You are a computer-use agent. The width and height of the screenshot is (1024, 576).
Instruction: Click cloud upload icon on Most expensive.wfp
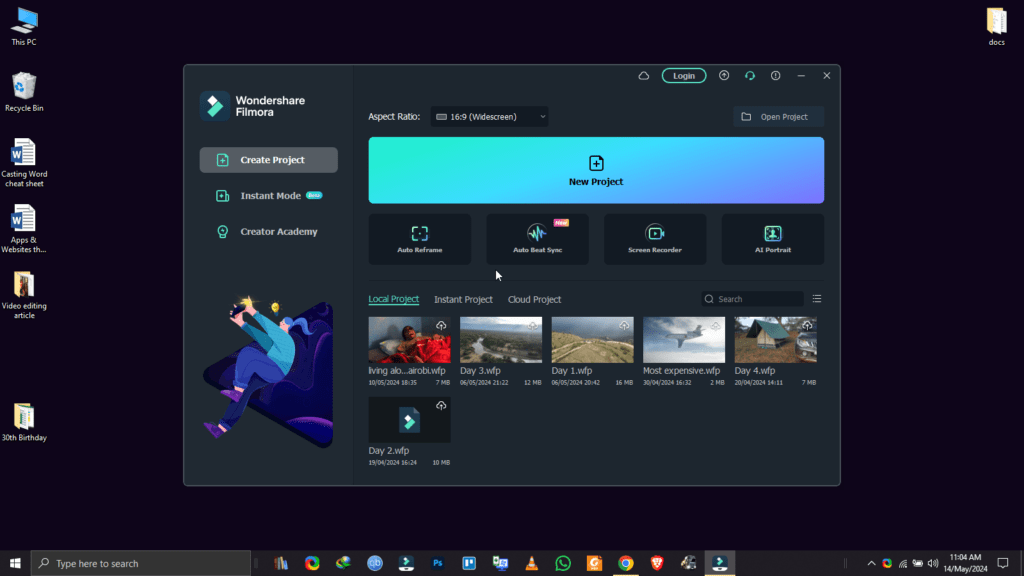coord(716,325)
